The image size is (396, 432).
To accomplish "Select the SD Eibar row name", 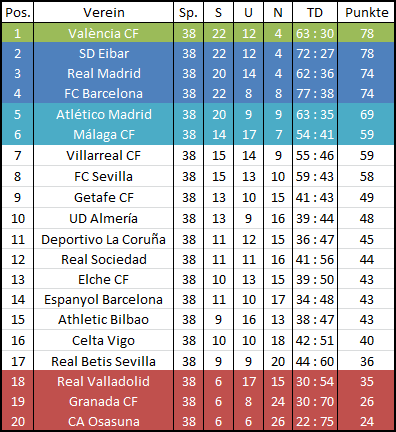I will [104, 53].
